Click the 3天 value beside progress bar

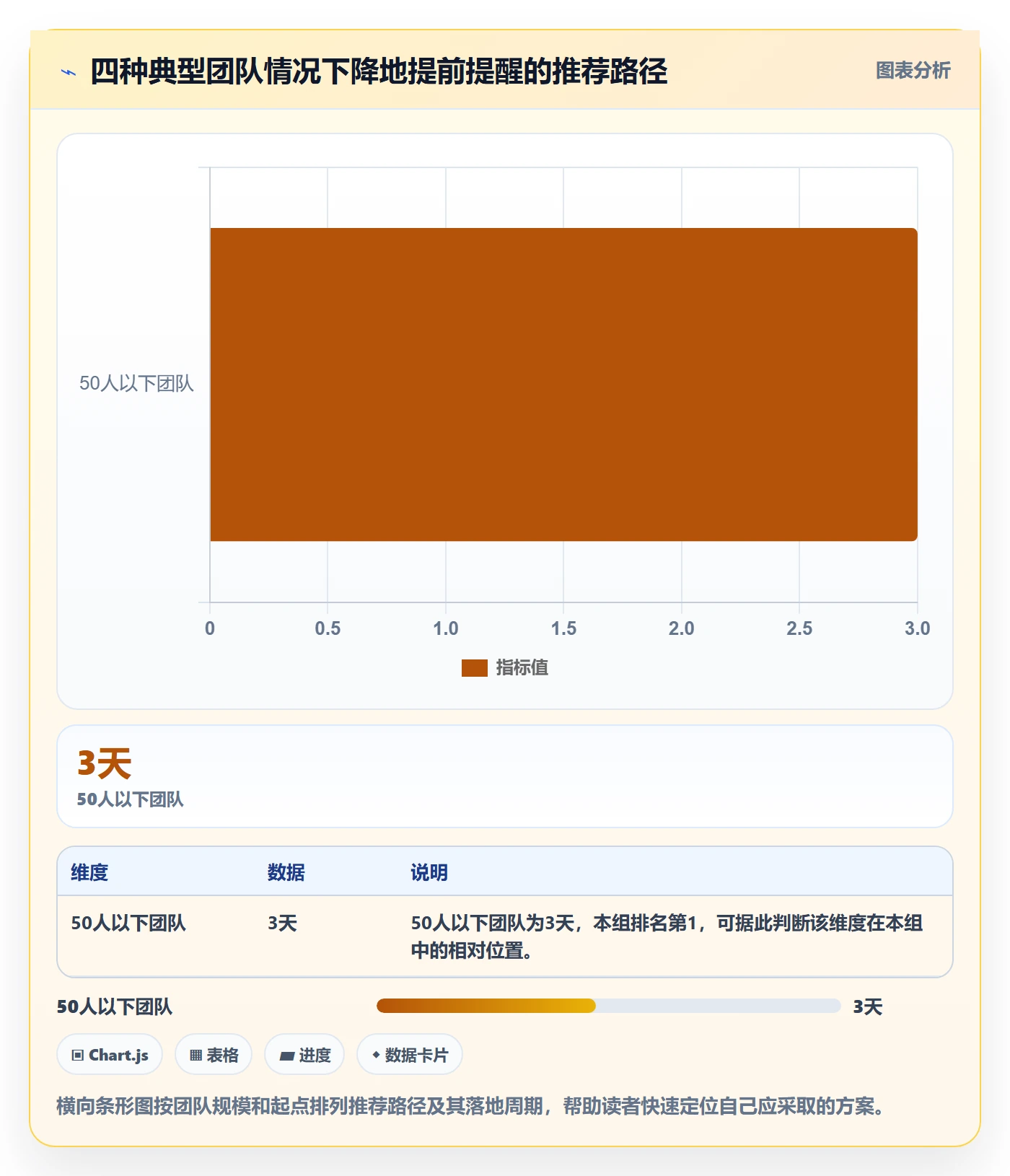868,1006
